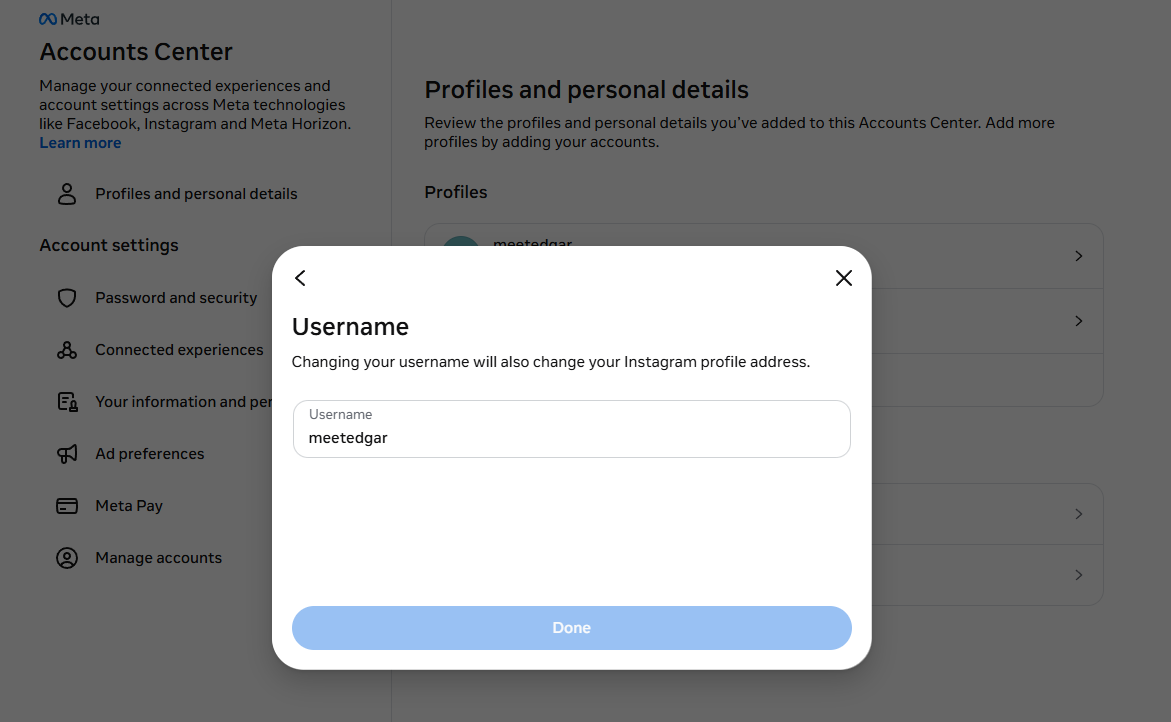Click the Ad preferences megaphone icon
Image resolution: width=1171 pixels, height=722 pixels.
(66, 453)
